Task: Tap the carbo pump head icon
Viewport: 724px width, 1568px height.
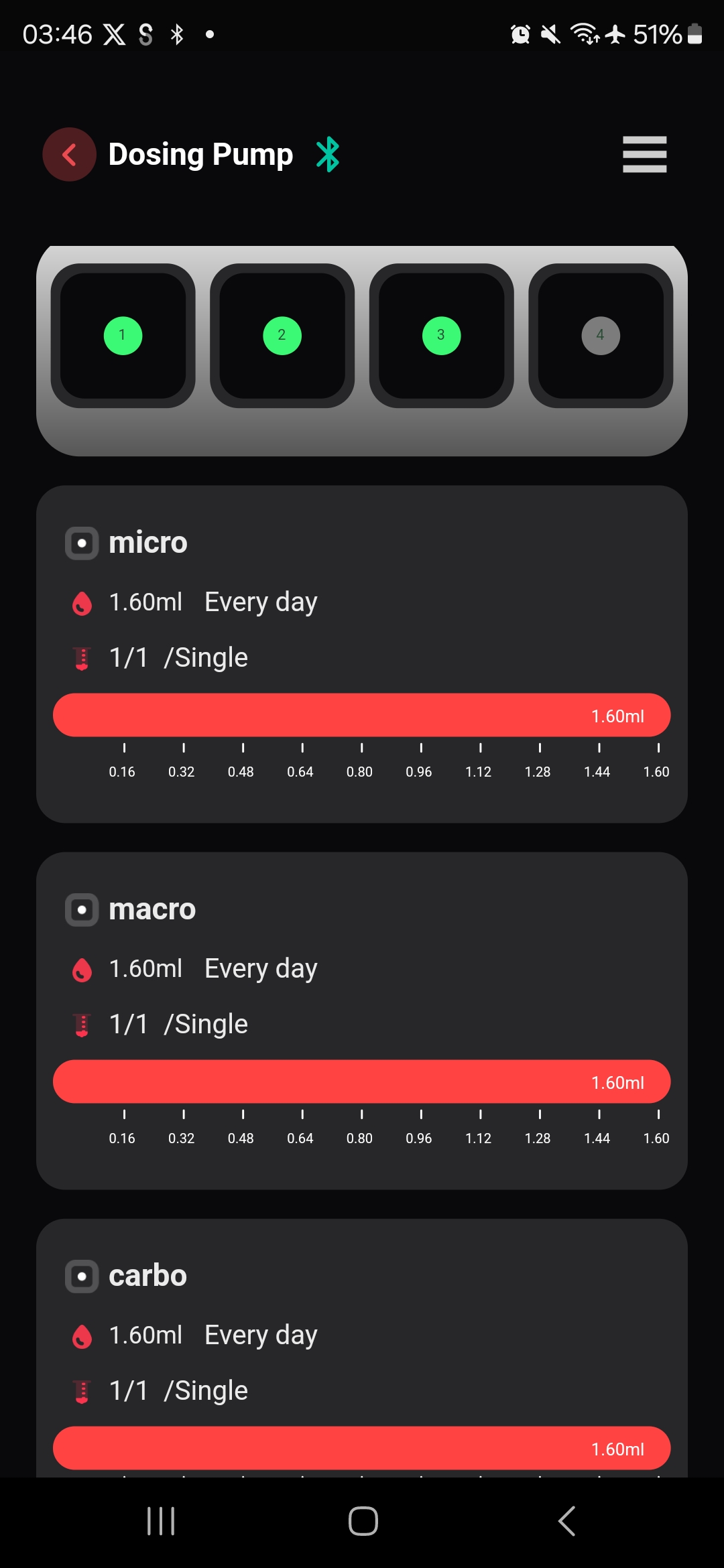Action: pos(82,1277)
